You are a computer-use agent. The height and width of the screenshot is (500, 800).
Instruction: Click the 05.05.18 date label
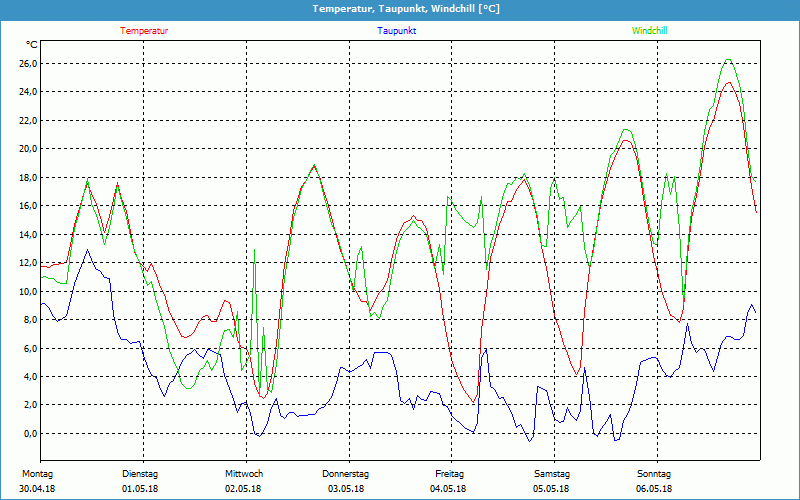(x=551, y=489)
